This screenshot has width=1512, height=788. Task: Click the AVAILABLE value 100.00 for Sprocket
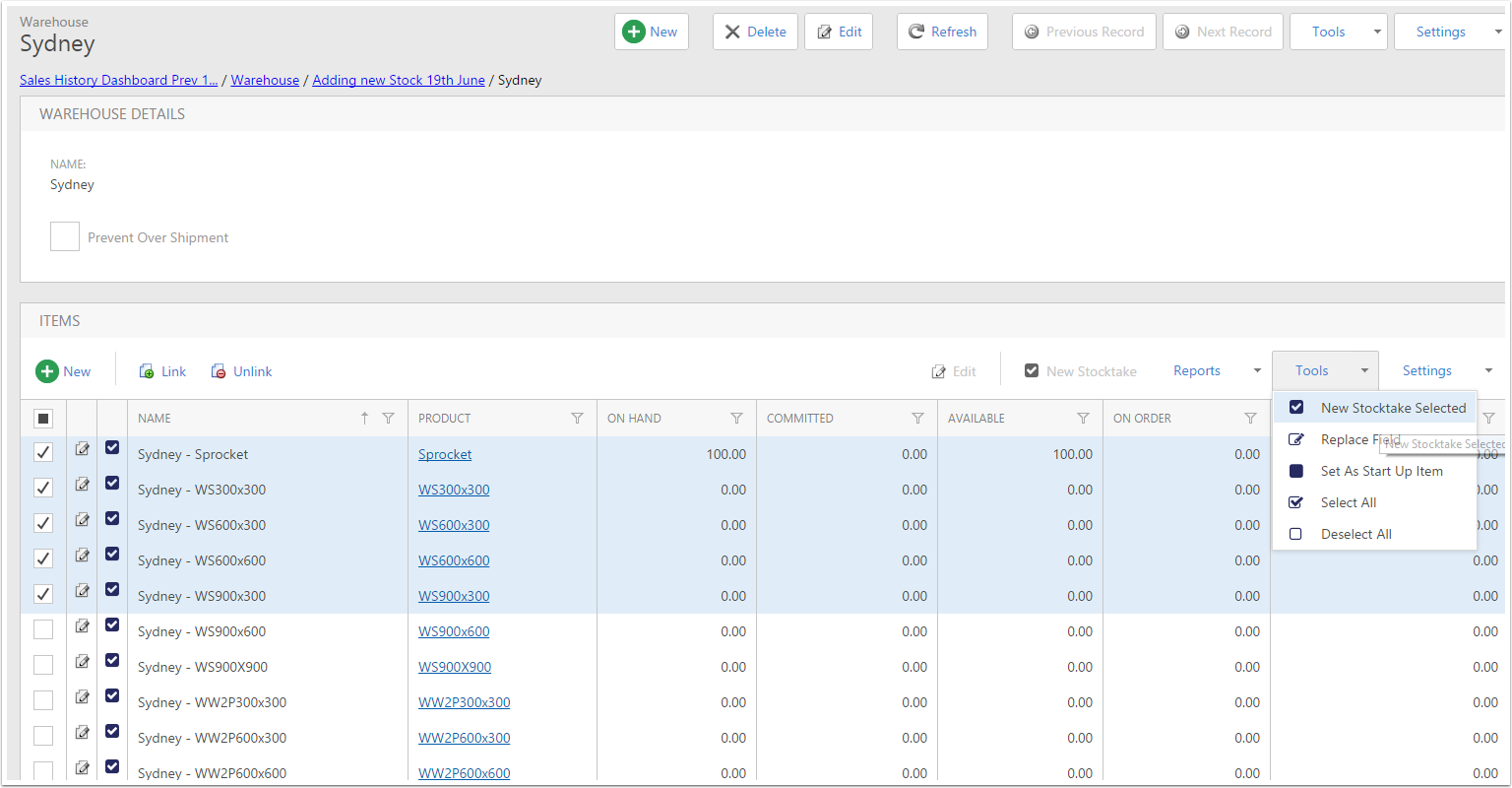[x=1073, y=454]
